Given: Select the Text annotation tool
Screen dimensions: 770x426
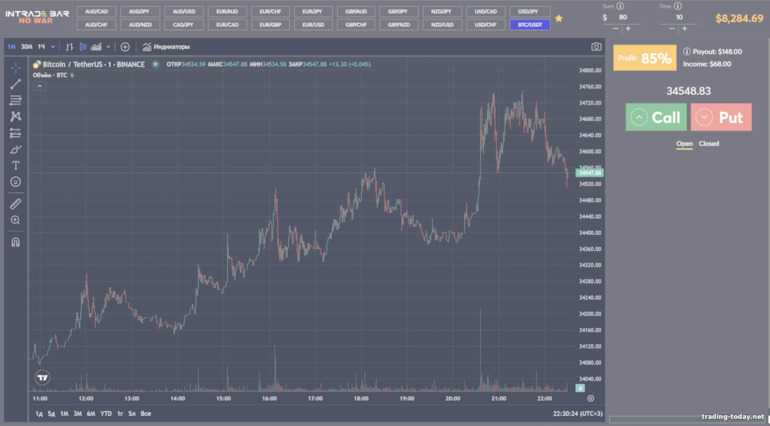Looking at the screenshot, I should click(16, 166).
